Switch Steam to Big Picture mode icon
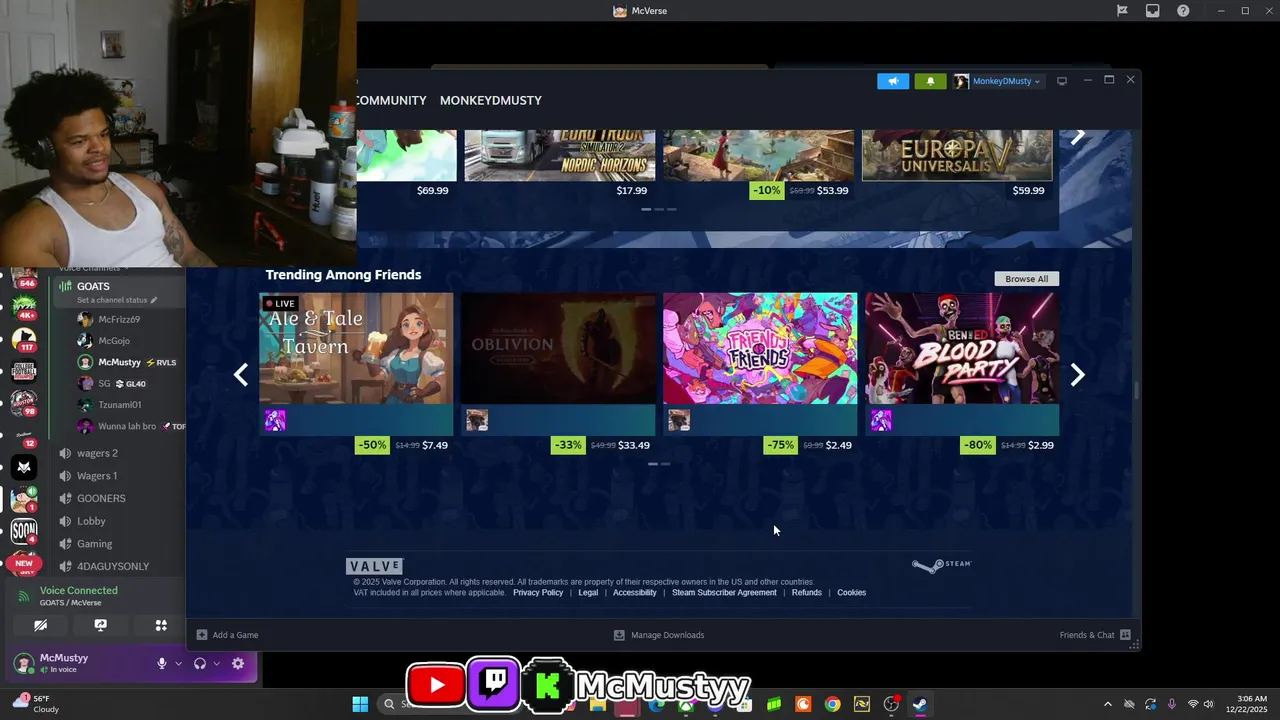1280x720 pixels. [1062, 81]
